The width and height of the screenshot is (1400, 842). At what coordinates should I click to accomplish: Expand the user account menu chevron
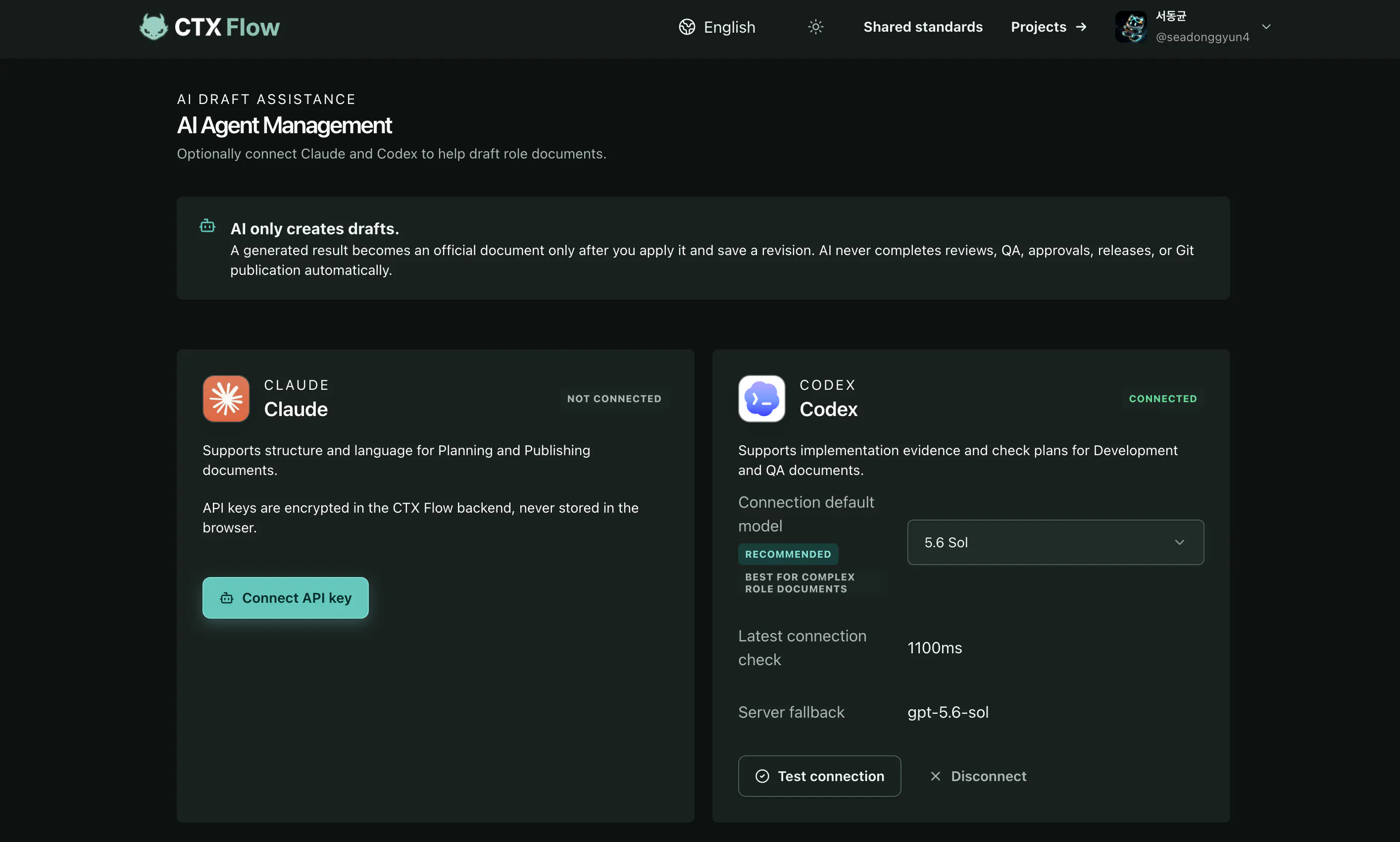(1266, 27)
